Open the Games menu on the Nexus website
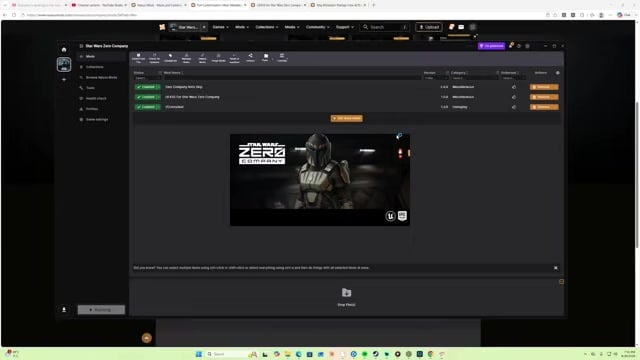 tap(220, 27)
